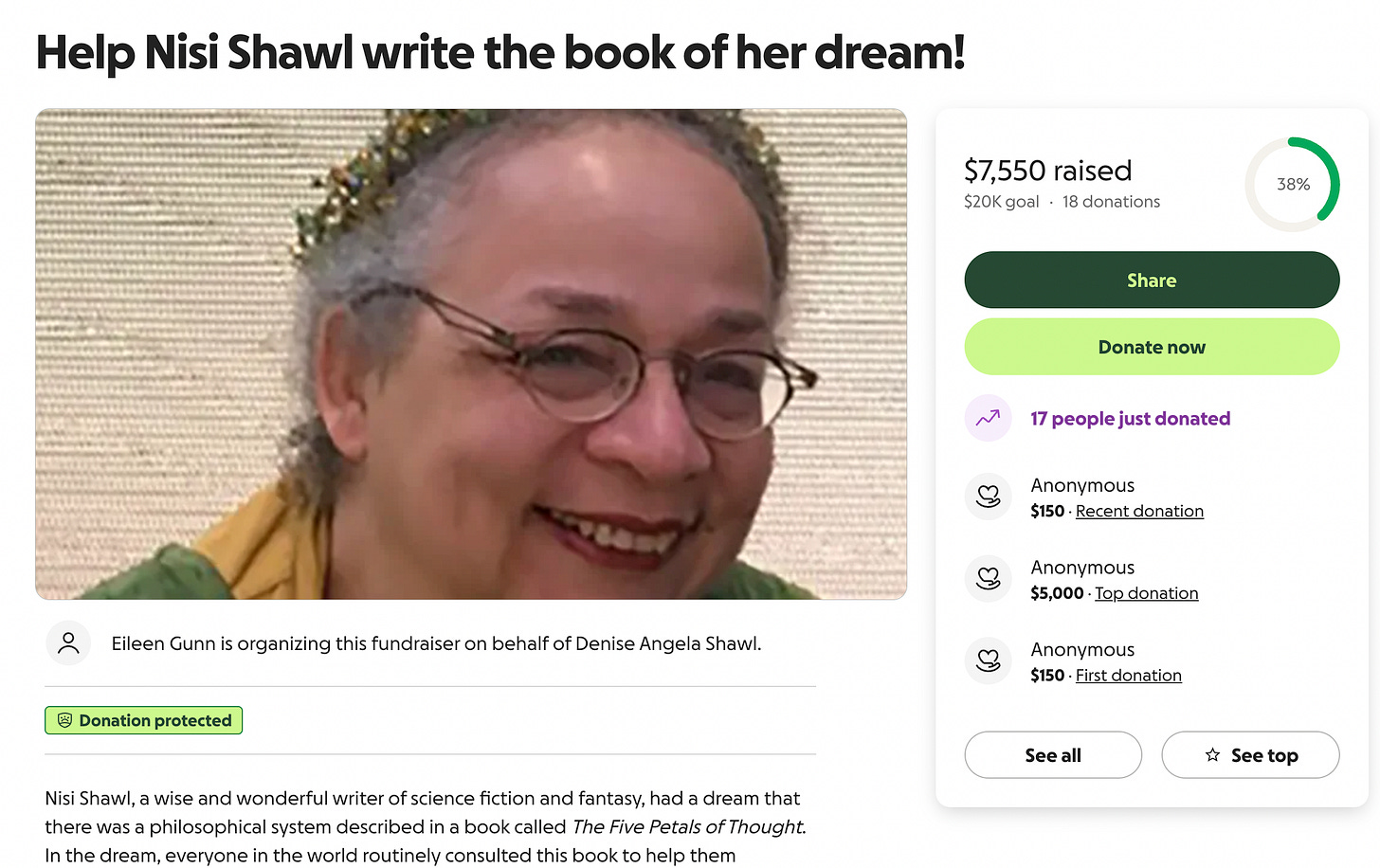Open the Recent donation link
This screenshot has height=868, width=1380.
[1139, 511]
